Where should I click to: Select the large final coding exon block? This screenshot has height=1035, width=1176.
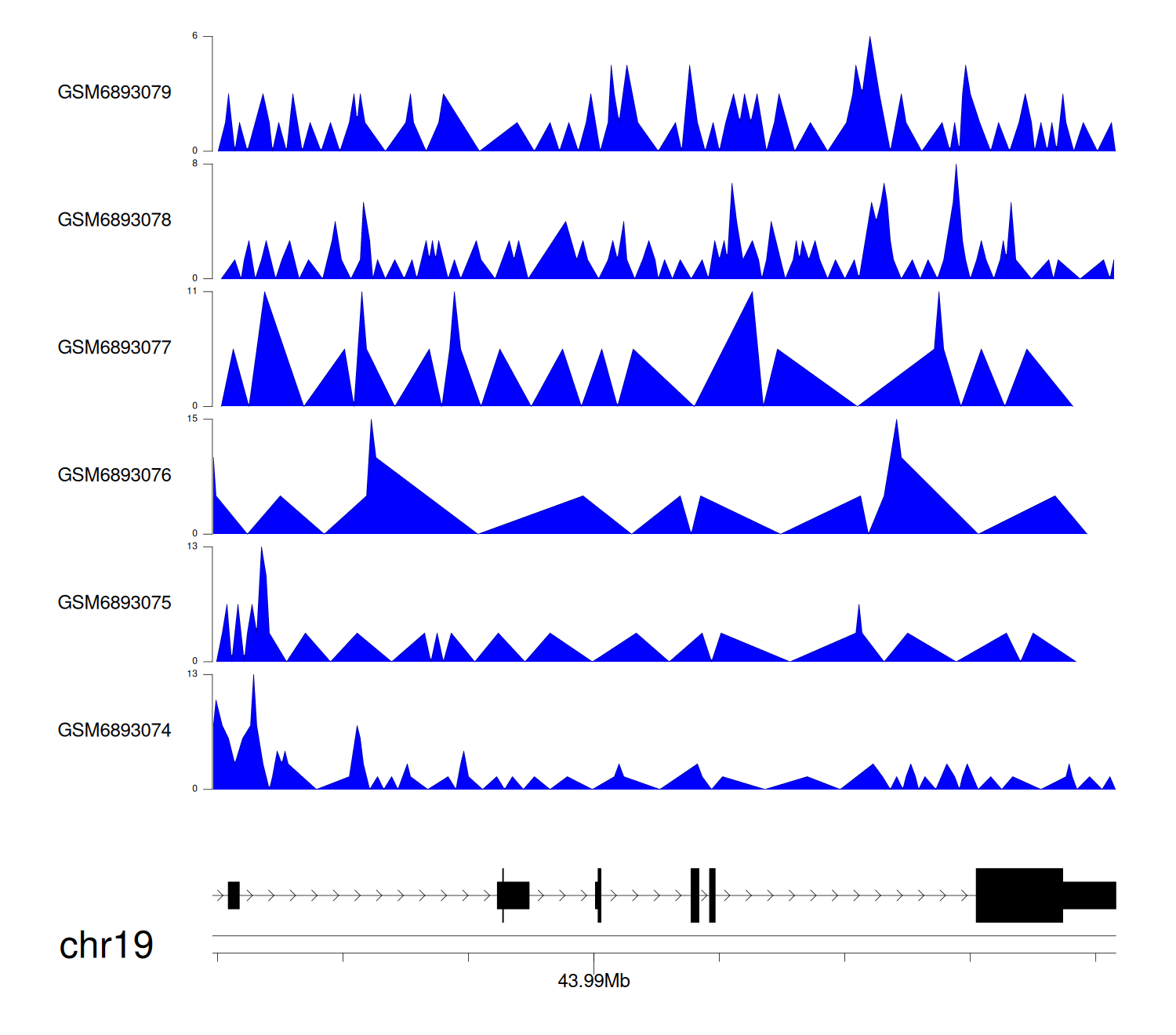click(x=1018, y=895)
